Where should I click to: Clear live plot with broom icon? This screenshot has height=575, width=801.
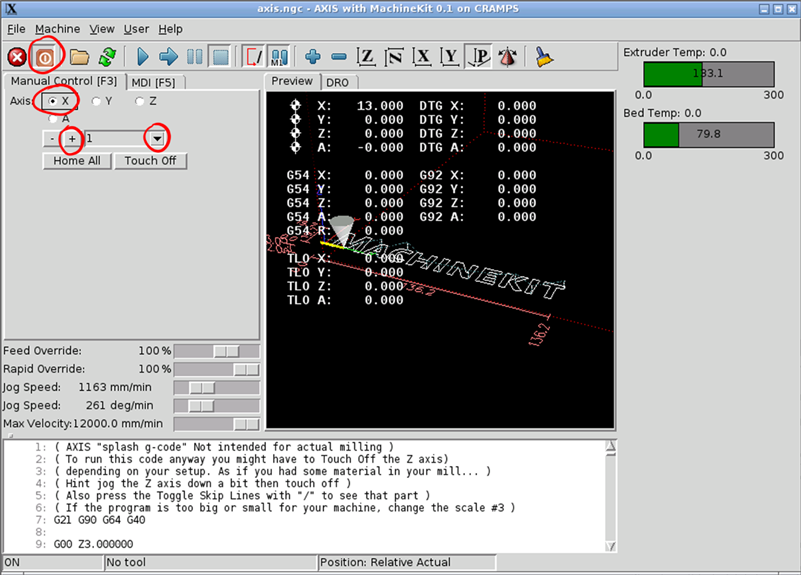[x=544, y=56]
